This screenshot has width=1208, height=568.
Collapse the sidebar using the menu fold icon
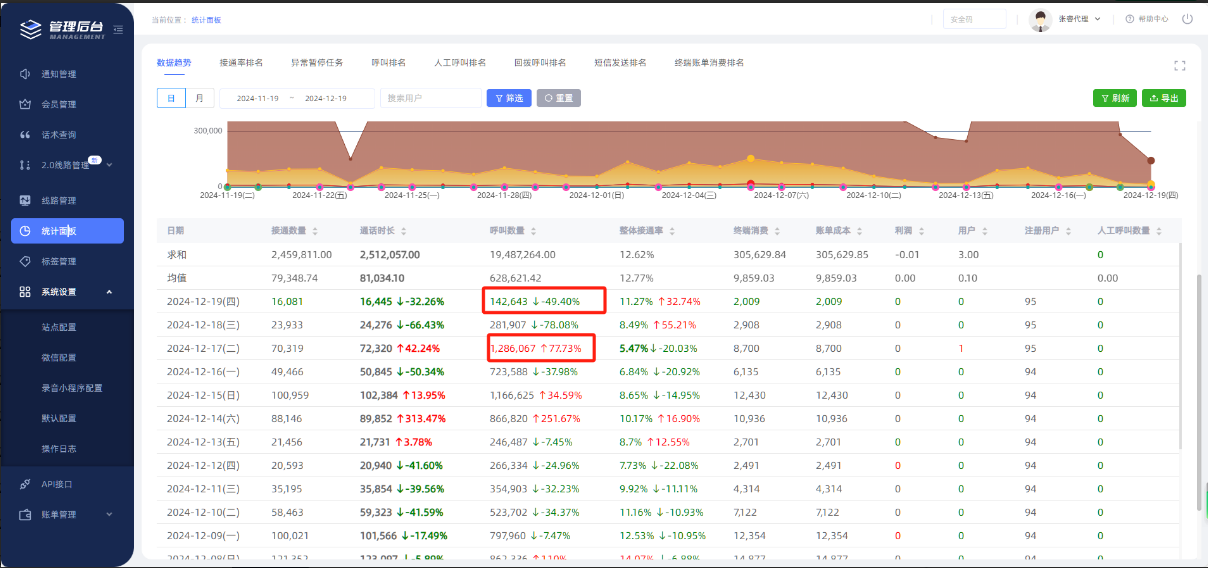[x=118, y=30]
